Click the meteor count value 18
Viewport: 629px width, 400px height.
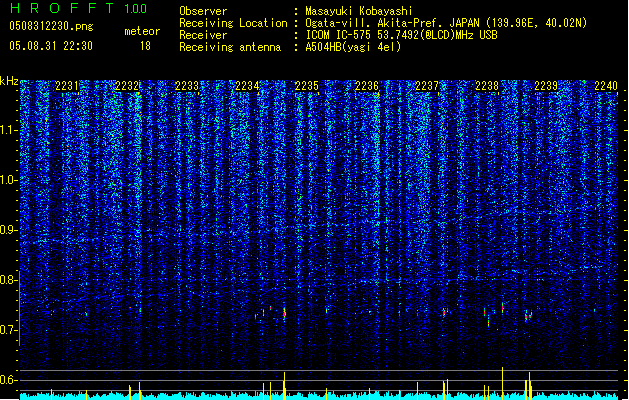[145, 46]
